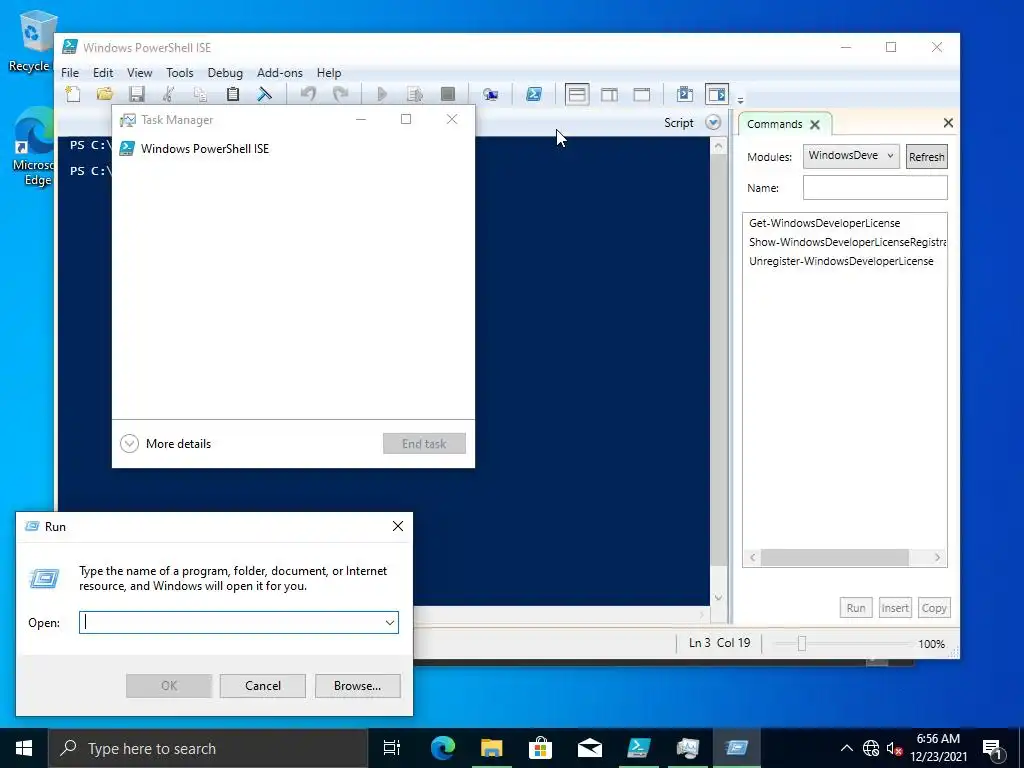Open the Windows Start menu

tap(24, 748)
